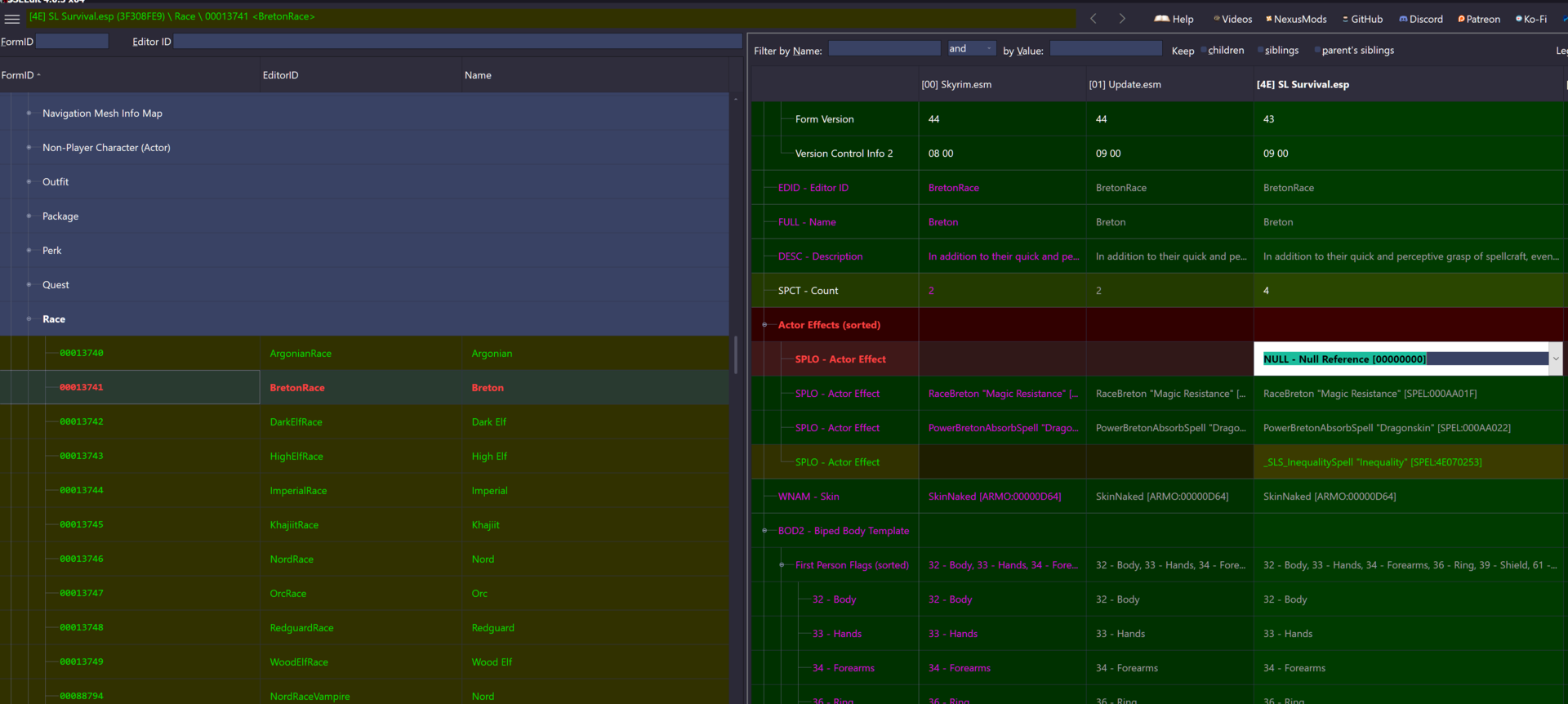Expand the Non-Player Character (Actor) node
The image size is (1568, 704).
point(29,148)
